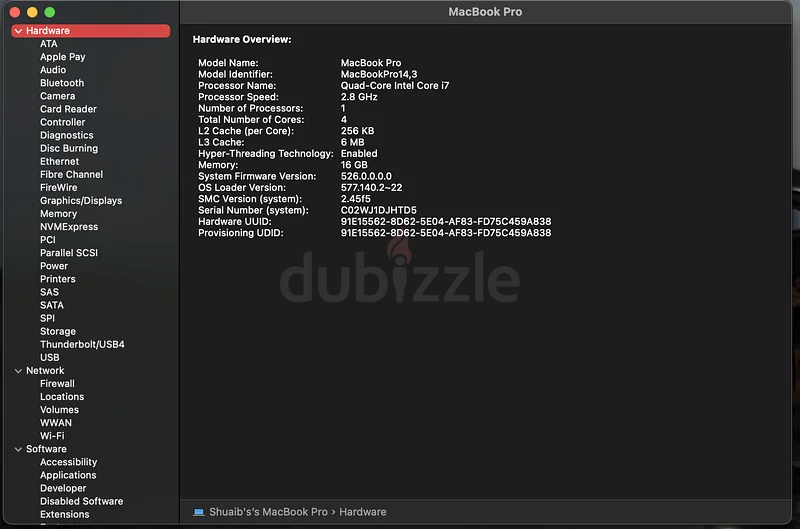Click the Hardware Overview heading

(x=242, y=39)
